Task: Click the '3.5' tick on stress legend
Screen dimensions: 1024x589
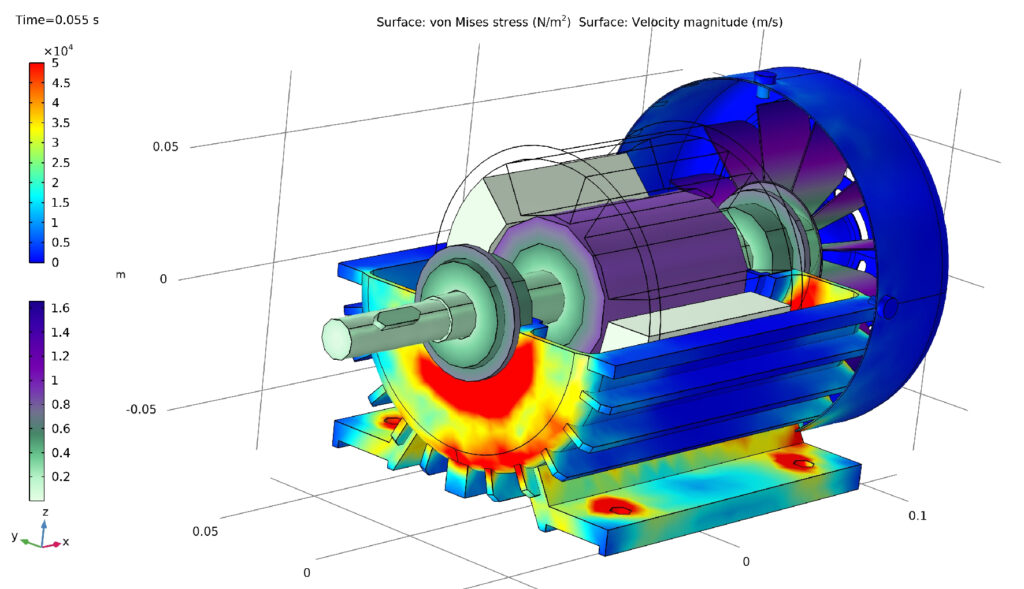Action: pos(61,123)
